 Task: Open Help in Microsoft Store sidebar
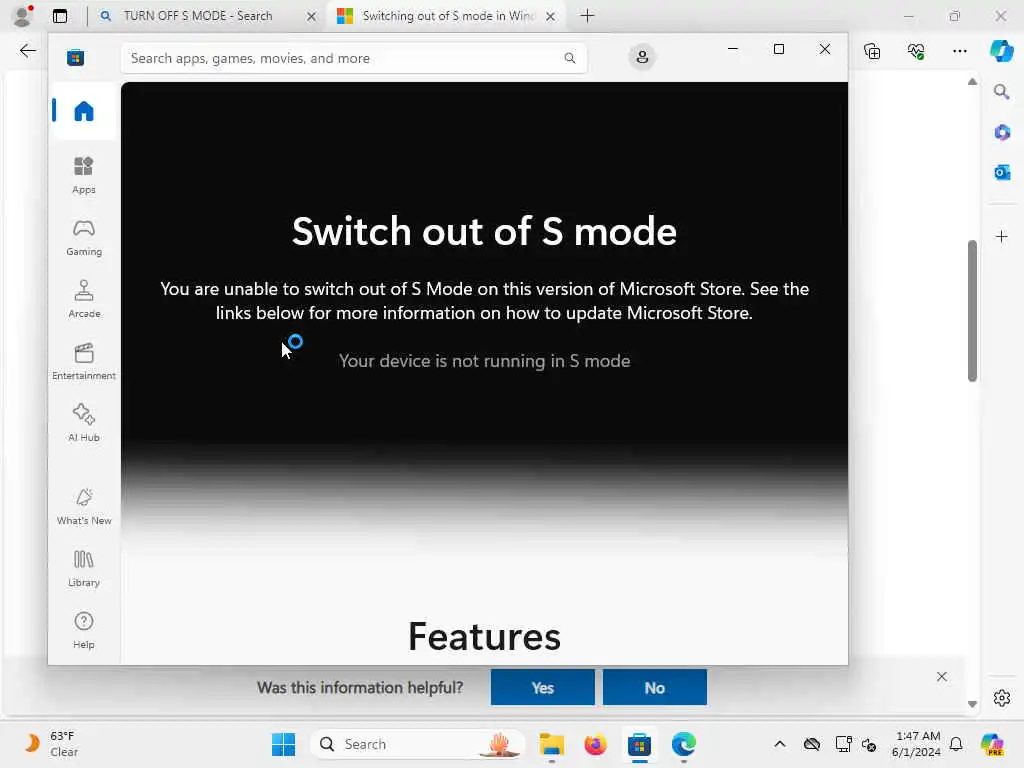pyautogui.click(x=84, y=631)
